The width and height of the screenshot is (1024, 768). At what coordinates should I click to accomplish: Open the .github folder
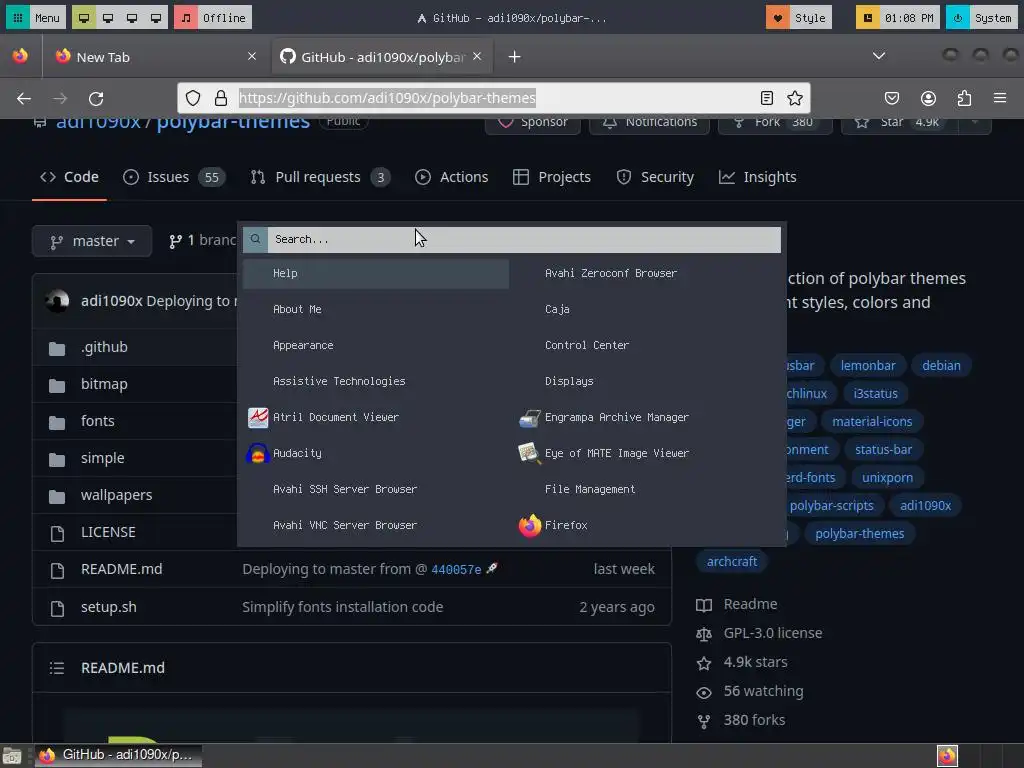click(x=104, y=347)
